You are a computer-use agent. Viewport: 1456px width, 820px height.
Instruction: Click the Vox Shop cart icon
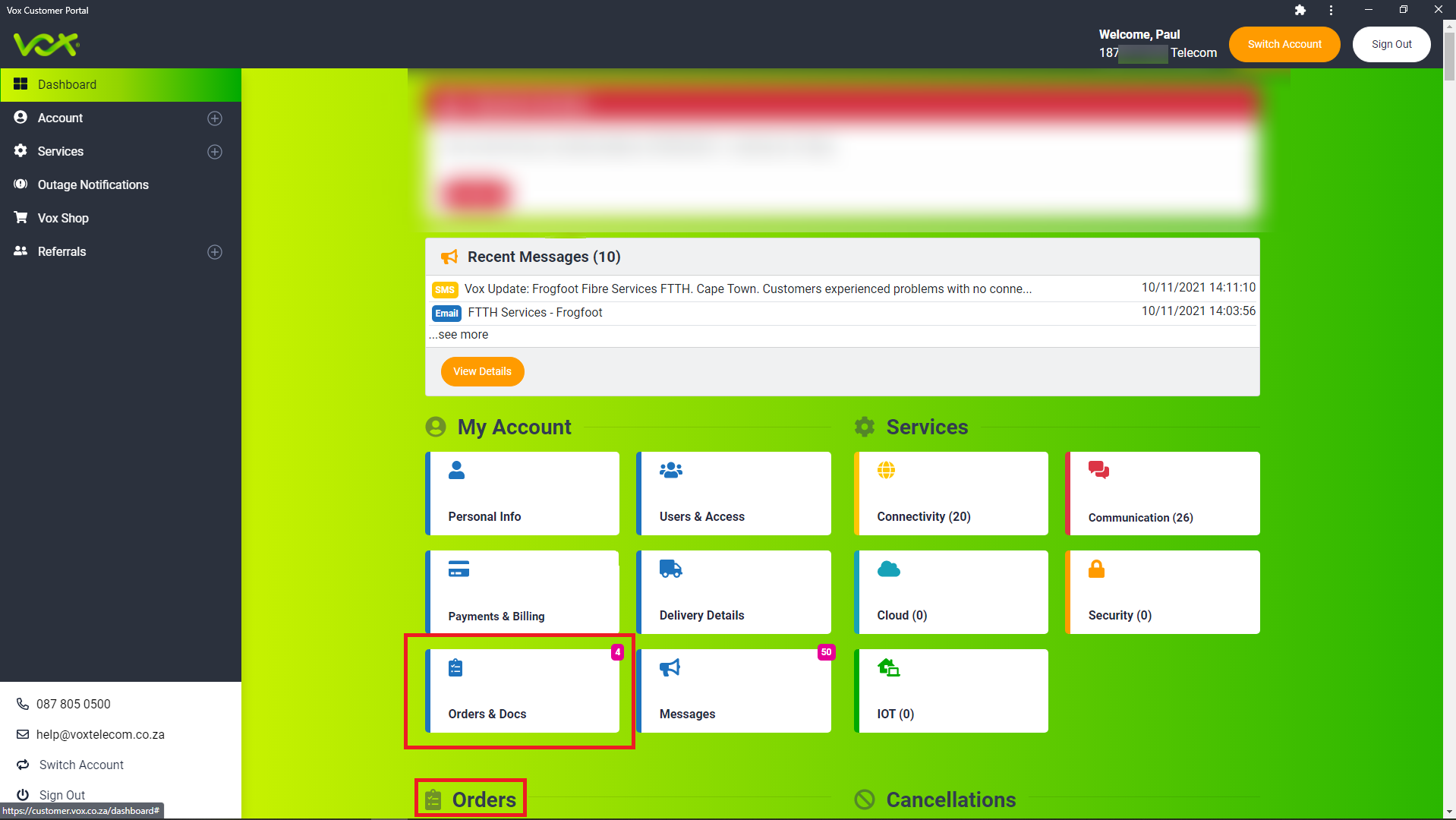pyautogui.click(x=20, y=218)
